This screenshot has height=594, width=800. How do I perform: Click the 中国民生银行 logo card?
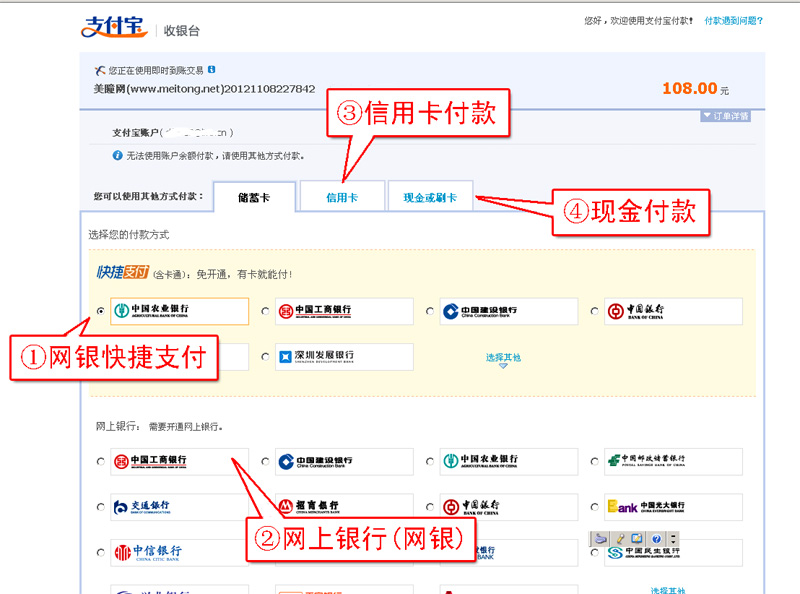[x=673, y=553]
